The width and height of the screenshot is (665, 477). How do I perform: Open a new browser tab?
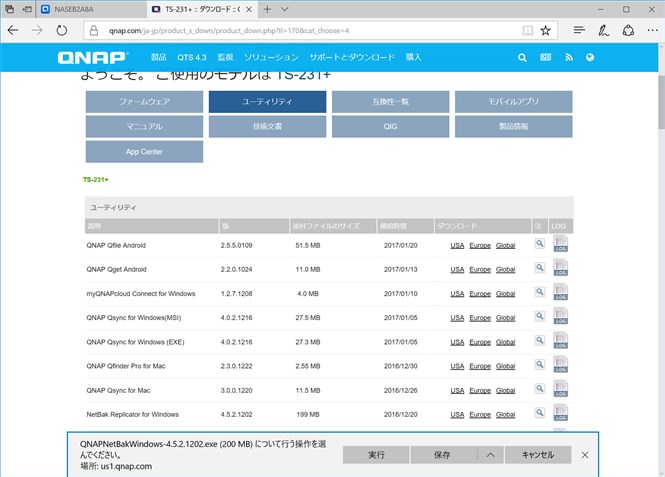pyautogui.click(x=267, y=9)
